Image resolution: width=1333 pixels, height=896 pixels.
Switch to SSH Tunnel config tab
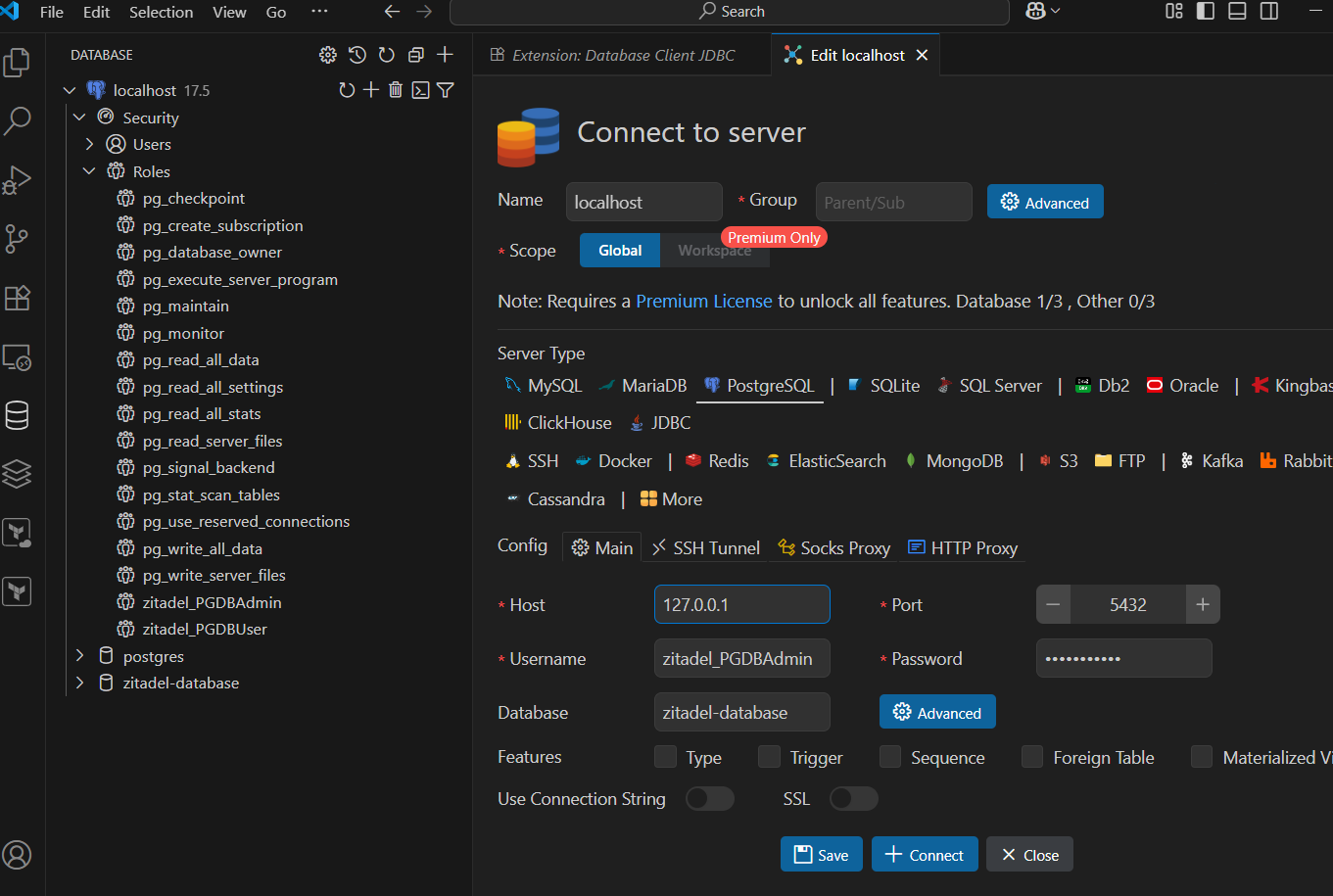[x=705, y=548]
